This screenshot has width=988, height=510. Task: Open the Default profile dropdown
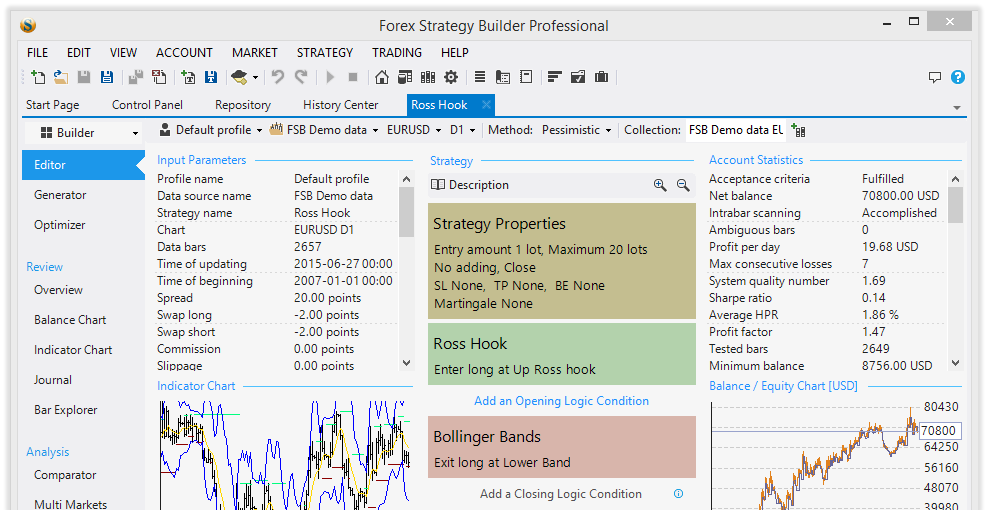click(x=210, y=130)
